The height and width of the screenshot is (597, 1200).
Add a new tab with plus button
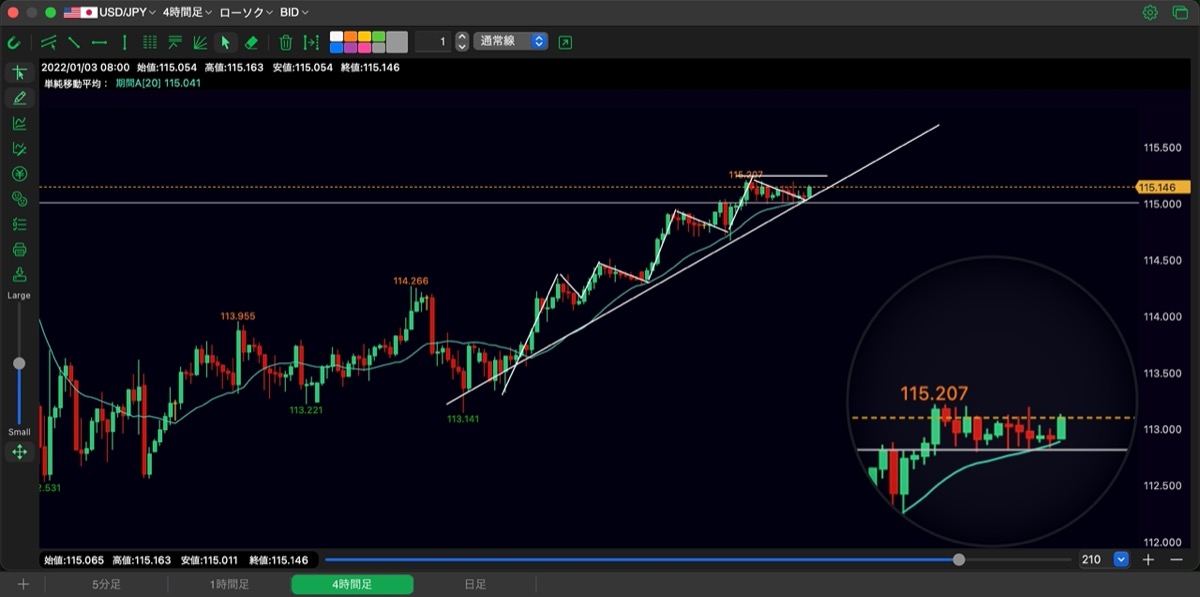tap(23, 584)
